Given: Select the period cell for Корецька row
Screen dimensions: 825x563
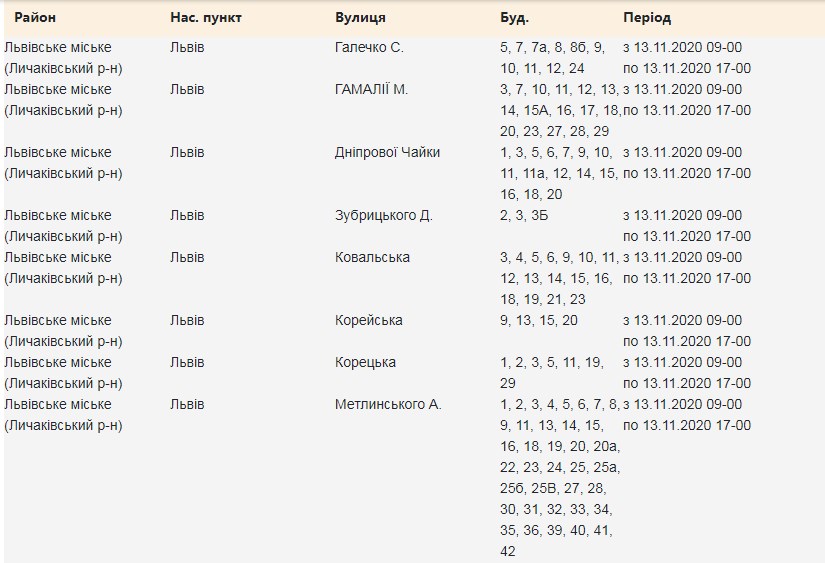Looking at the screenshot, I should [686, 372].
